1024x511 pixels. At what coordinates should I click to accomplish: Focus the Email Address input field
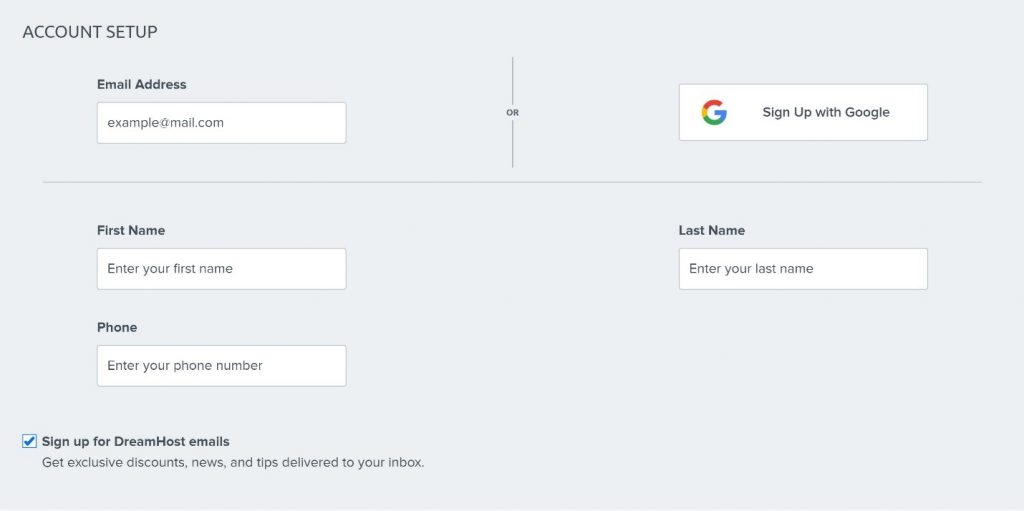point(221,123)
